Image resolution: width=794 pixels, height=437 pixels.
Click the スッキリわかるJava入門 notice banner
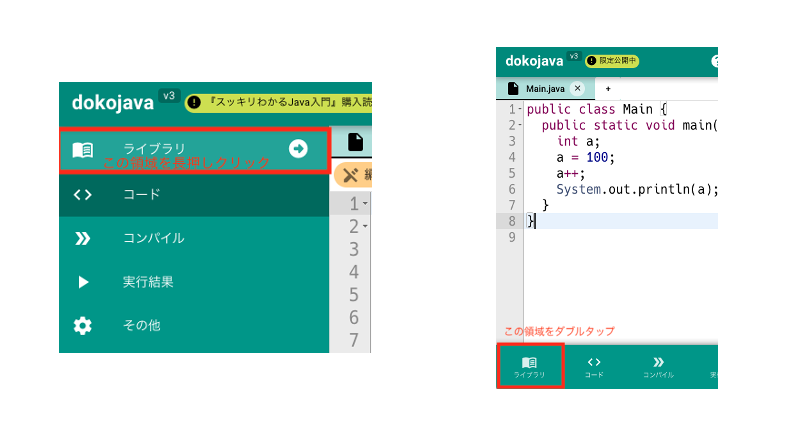tap(278, 101)
